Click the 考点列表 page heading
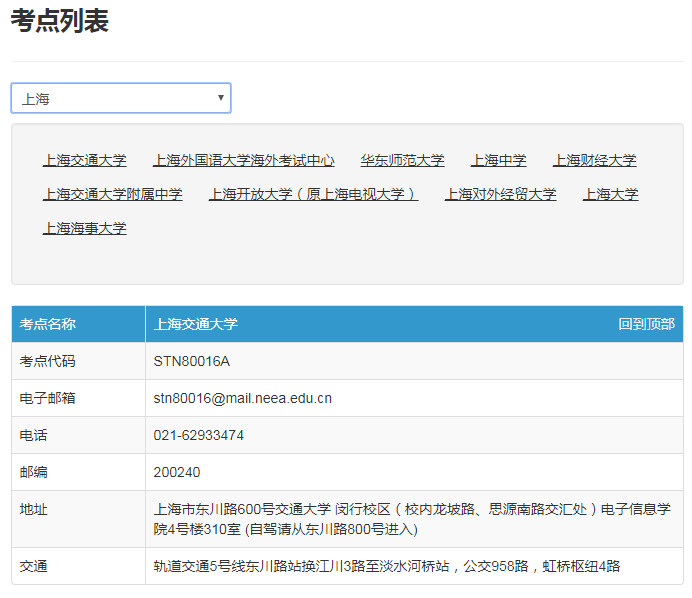This screenshot has height=598, width=692. (60, 20)
